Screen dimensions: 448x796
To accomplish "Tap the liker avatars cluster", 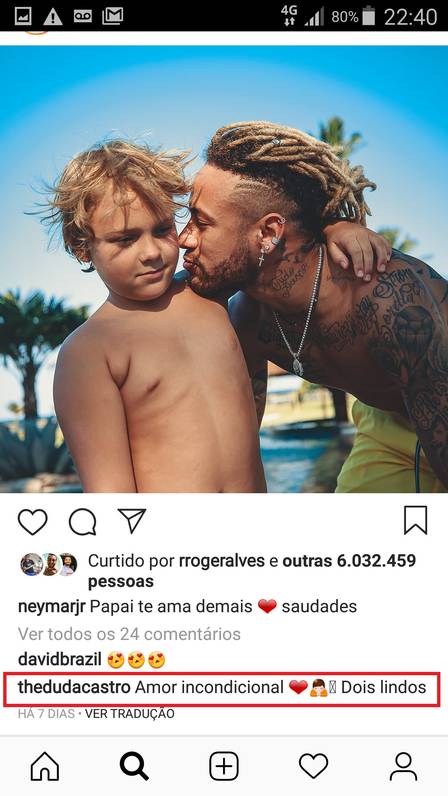I will tap(49, 565).
